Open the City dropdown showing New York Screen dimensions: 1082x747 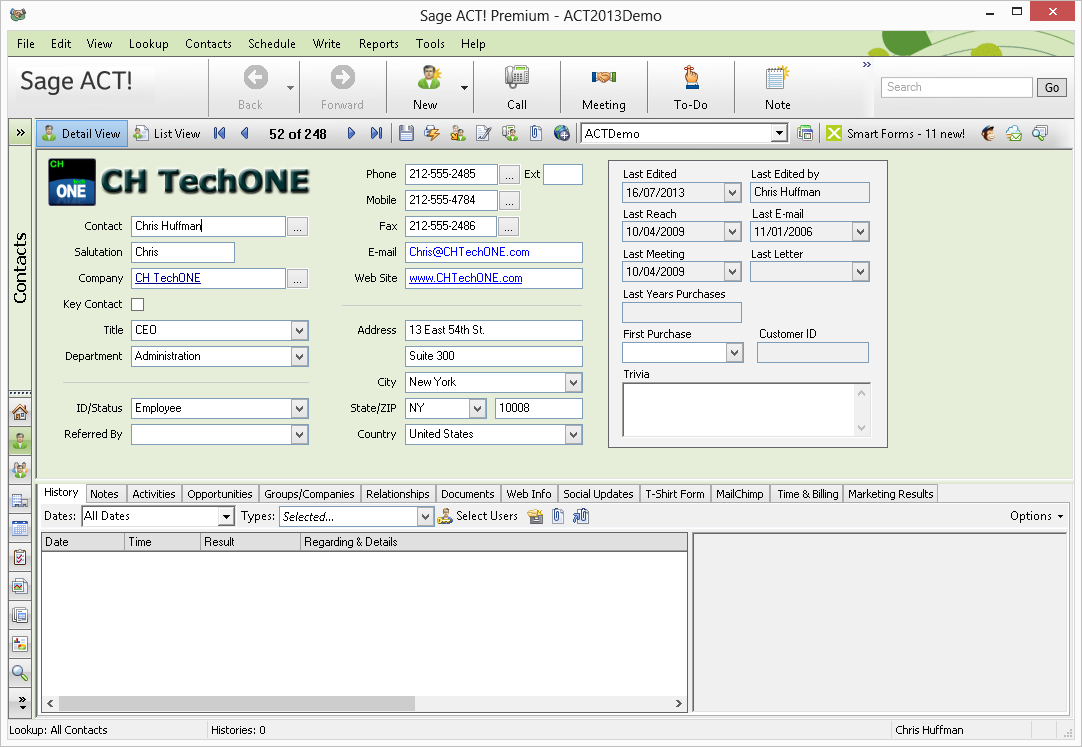[573, 382]
